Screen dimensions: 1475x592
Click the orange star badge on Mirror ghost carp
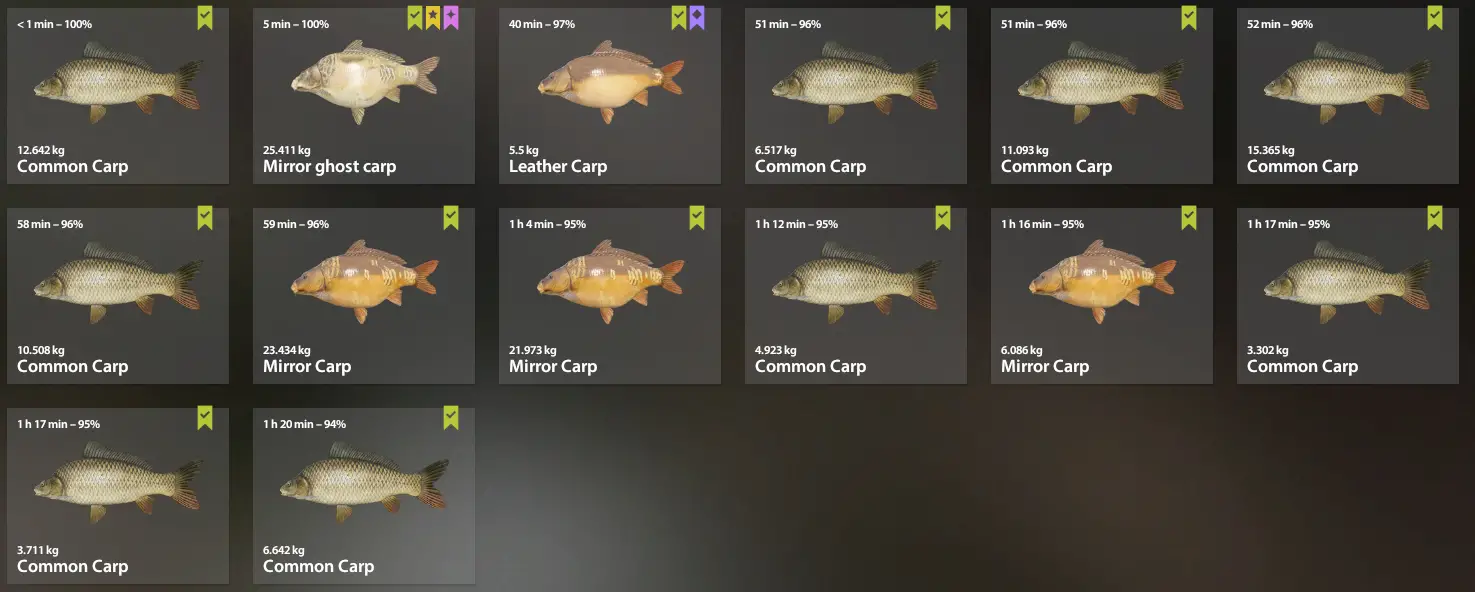coord(433,18)
